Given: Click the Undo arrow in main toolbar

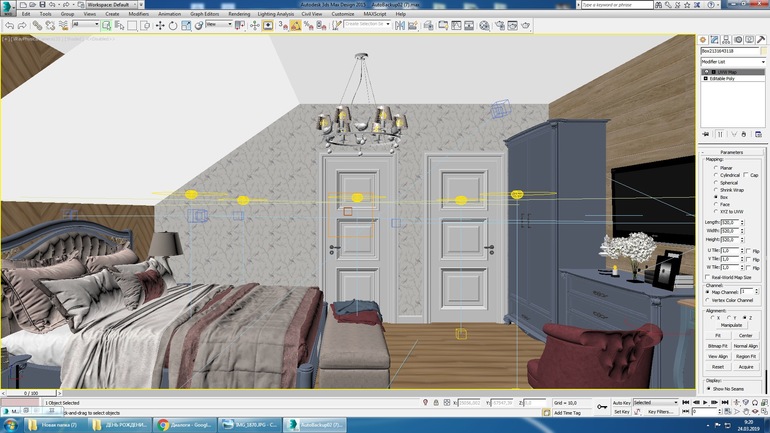Looking at the screenshot, I should tap(8, 25).
